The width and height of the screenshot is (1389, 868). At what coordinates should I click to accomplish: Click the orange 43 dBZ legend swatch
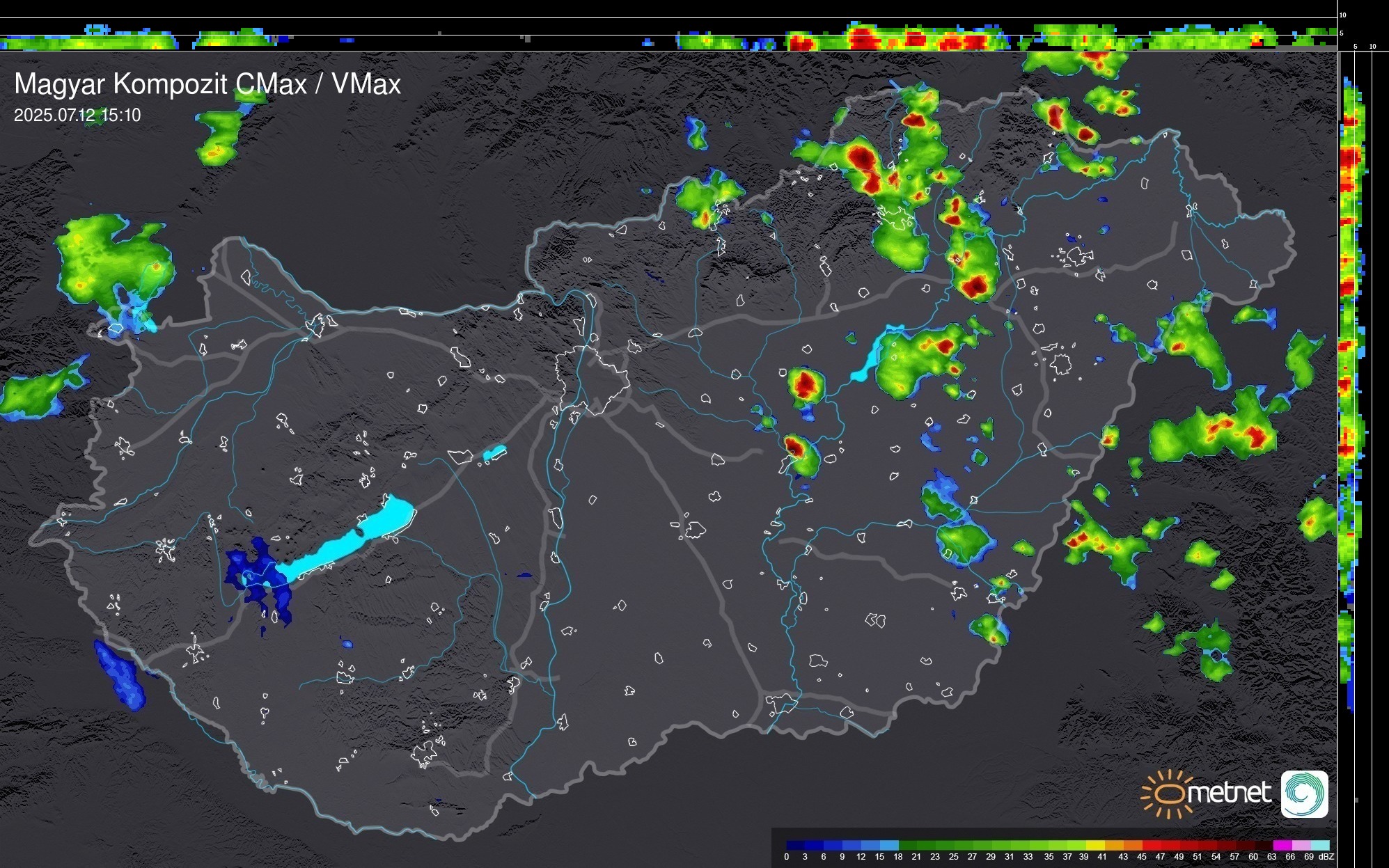[x=1133, y=845]
